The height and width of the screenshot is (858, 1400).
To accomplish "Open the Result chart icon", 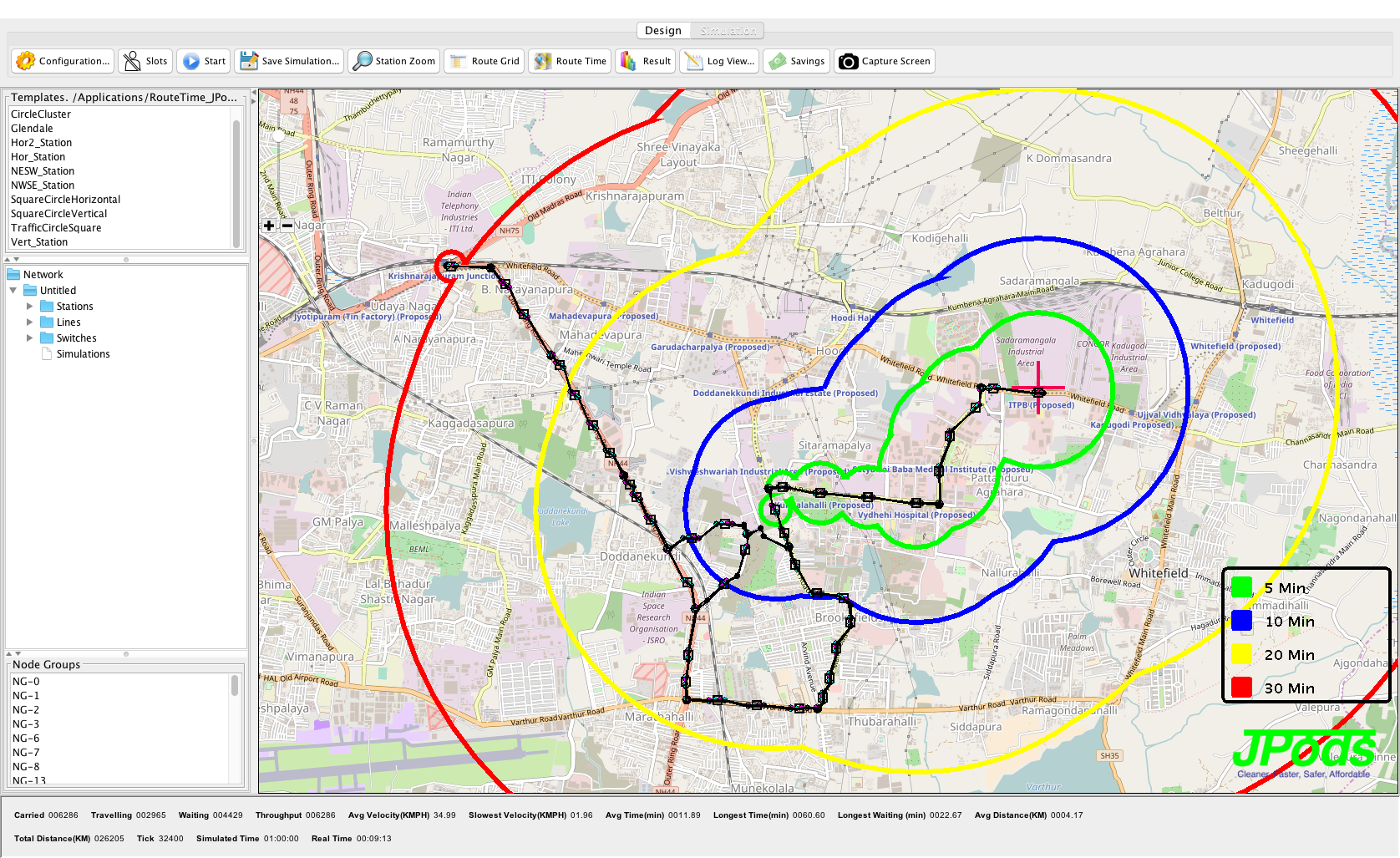I will click(x=628, y=61).
